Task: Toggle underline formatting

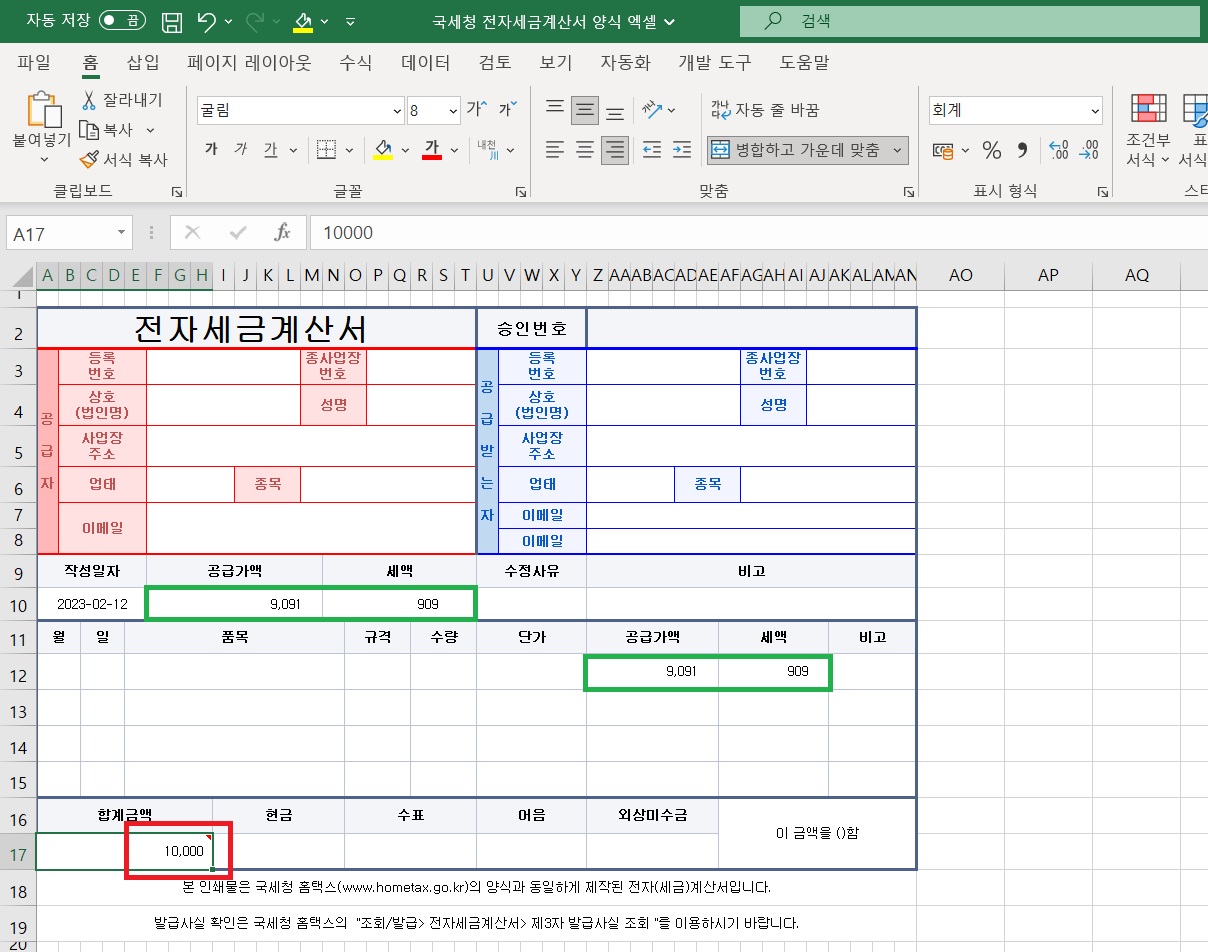Action: 271,149
